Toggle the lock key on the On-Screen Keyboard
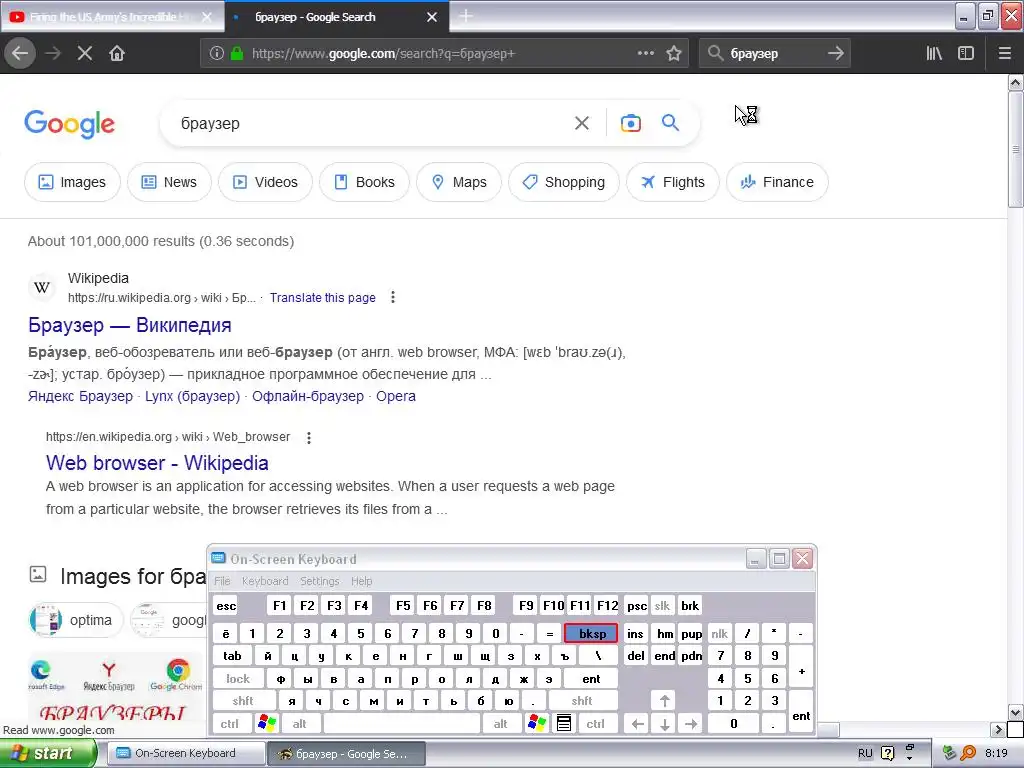Viewport: 1024px width, 768px height. coord(238,679)
